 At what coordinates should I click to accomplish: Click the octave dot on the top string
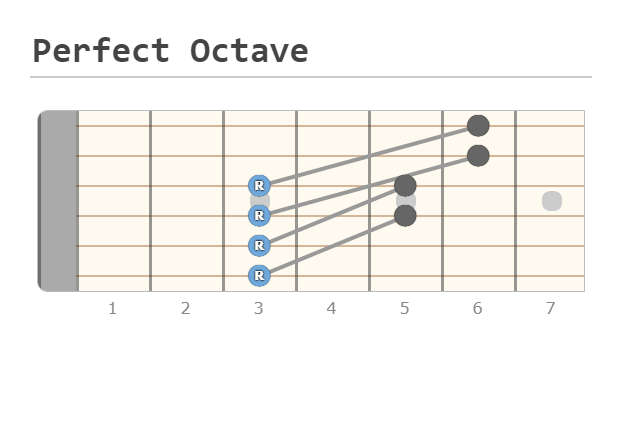478,126
